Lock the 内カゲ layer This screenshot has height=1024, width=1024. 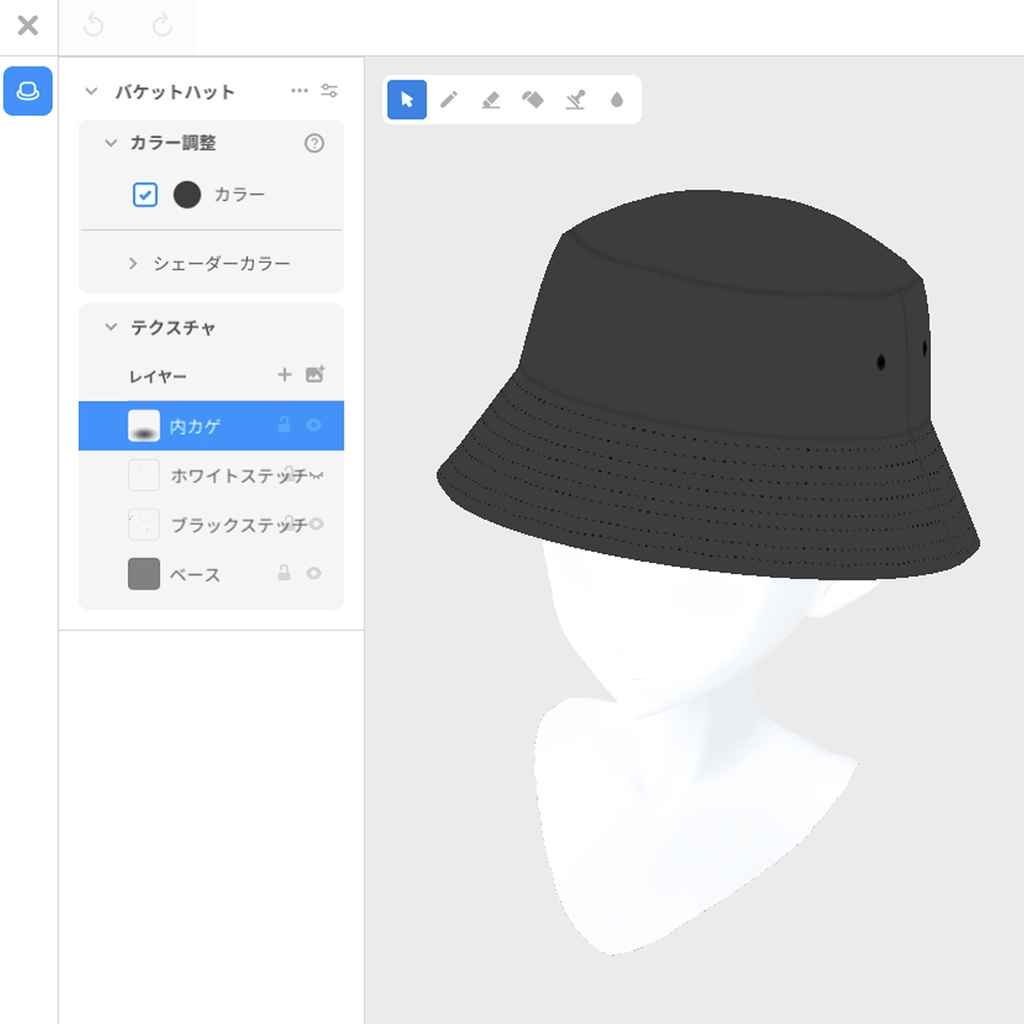pos(284,424)
